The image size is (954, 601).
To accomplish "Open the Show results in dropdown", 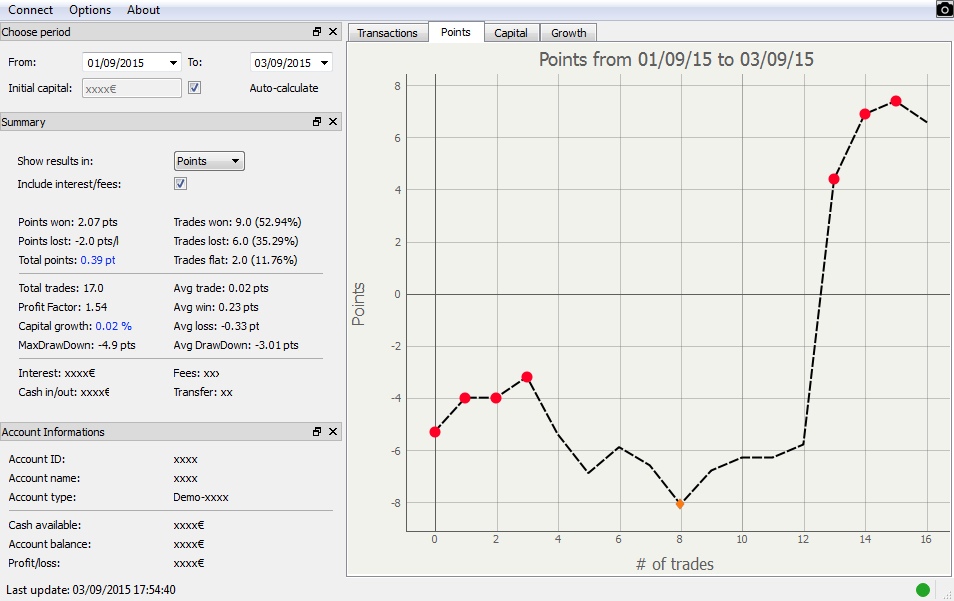I will click(209, 161).
